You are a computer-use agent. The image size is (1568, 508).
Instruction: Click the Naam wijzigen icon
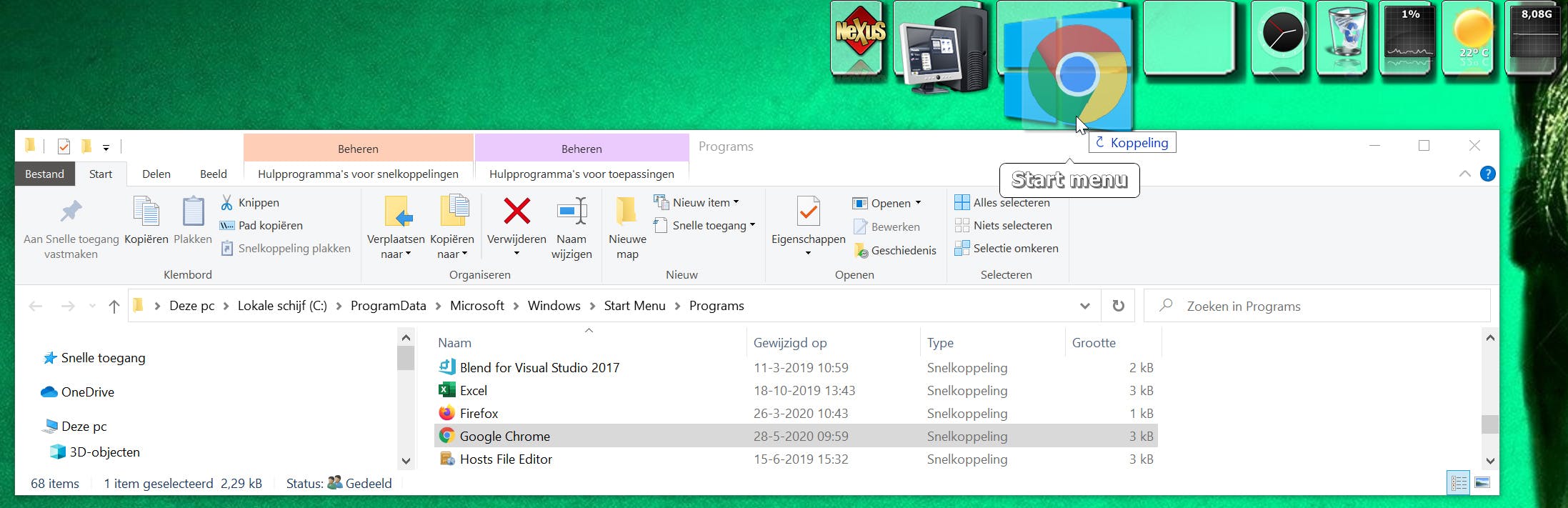[x=571, y=211]
